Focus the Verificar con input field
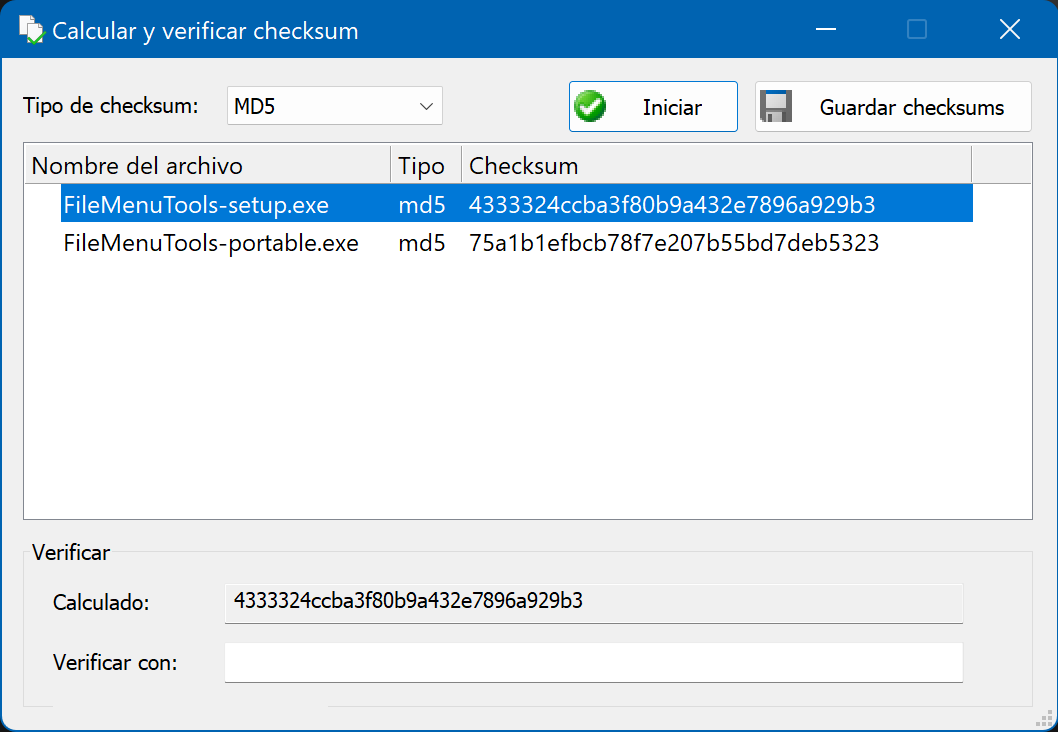 click(x=594, y=663)
